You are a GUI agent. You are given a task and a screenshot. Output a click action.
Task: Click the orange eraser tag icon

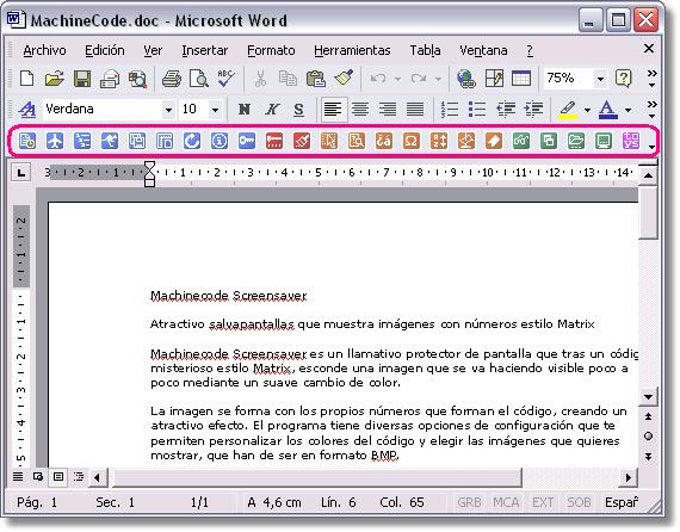coord(494,141)
